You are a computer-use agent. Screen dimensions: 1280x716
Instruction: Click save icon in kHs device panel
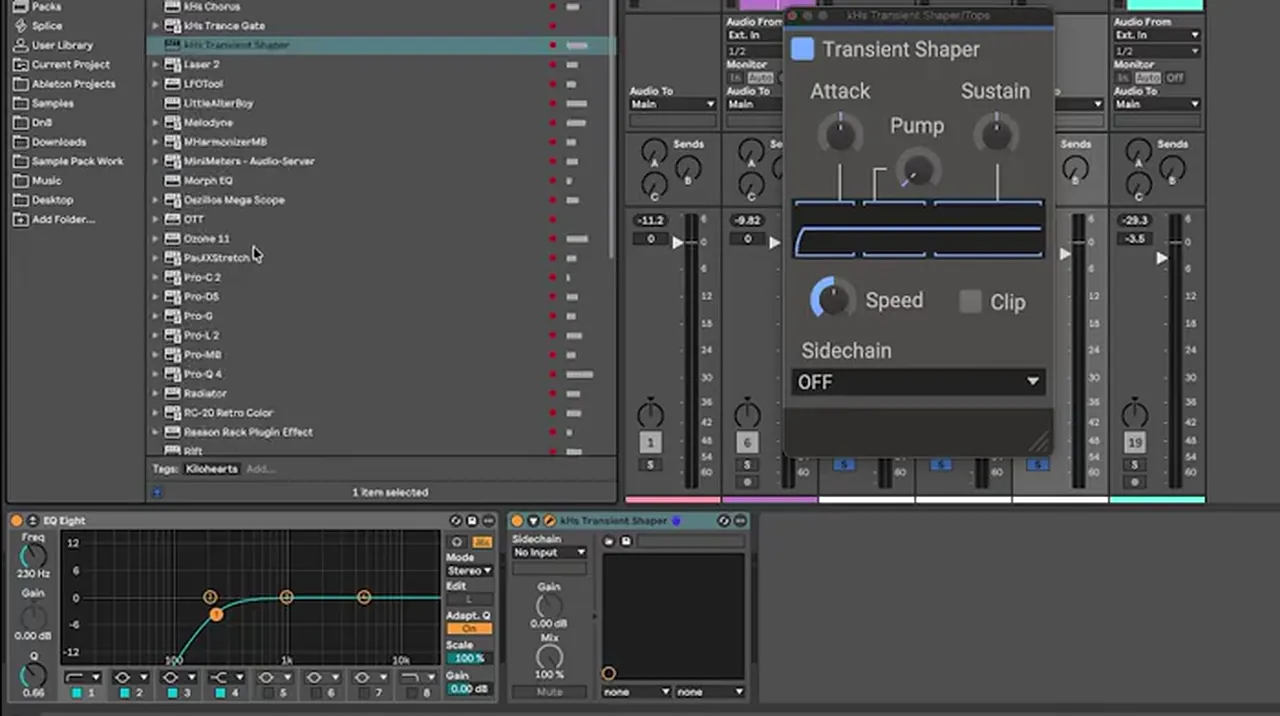(626, 541)
